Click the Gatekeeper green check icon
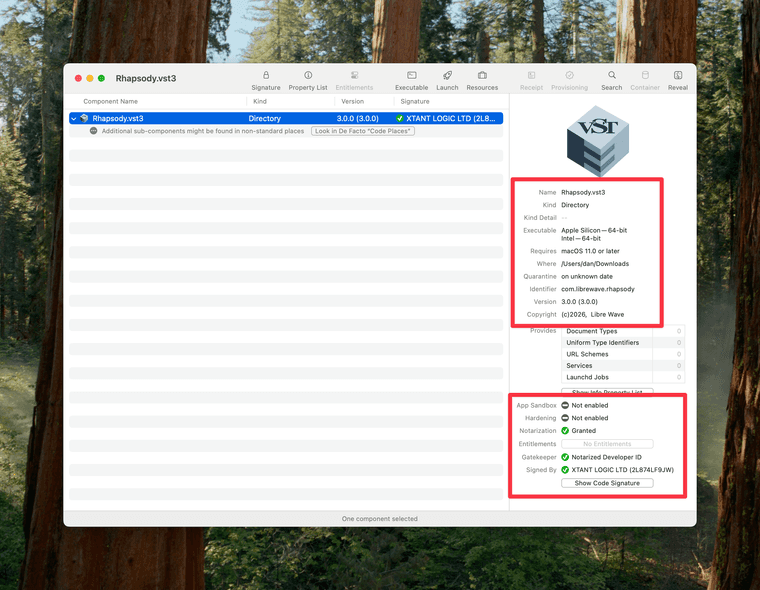The height and width of the screenshot is (590, 760). 565,457
